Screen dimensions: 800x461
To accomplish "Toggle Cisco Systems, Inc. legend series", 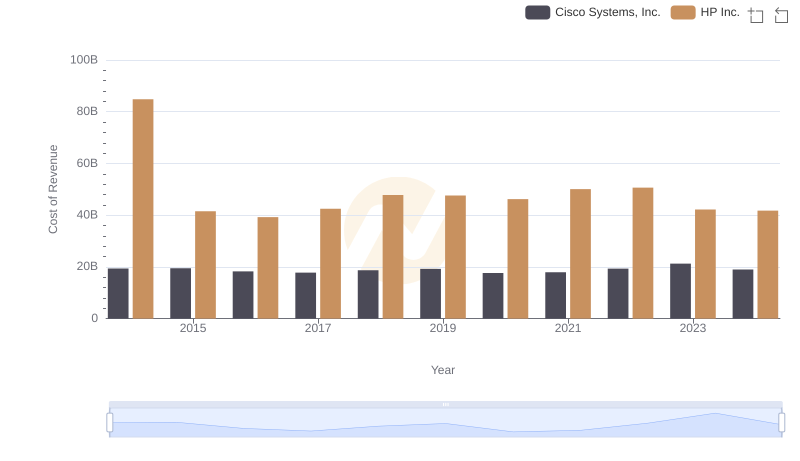I will pyautogui.click(x=593, y=12).
